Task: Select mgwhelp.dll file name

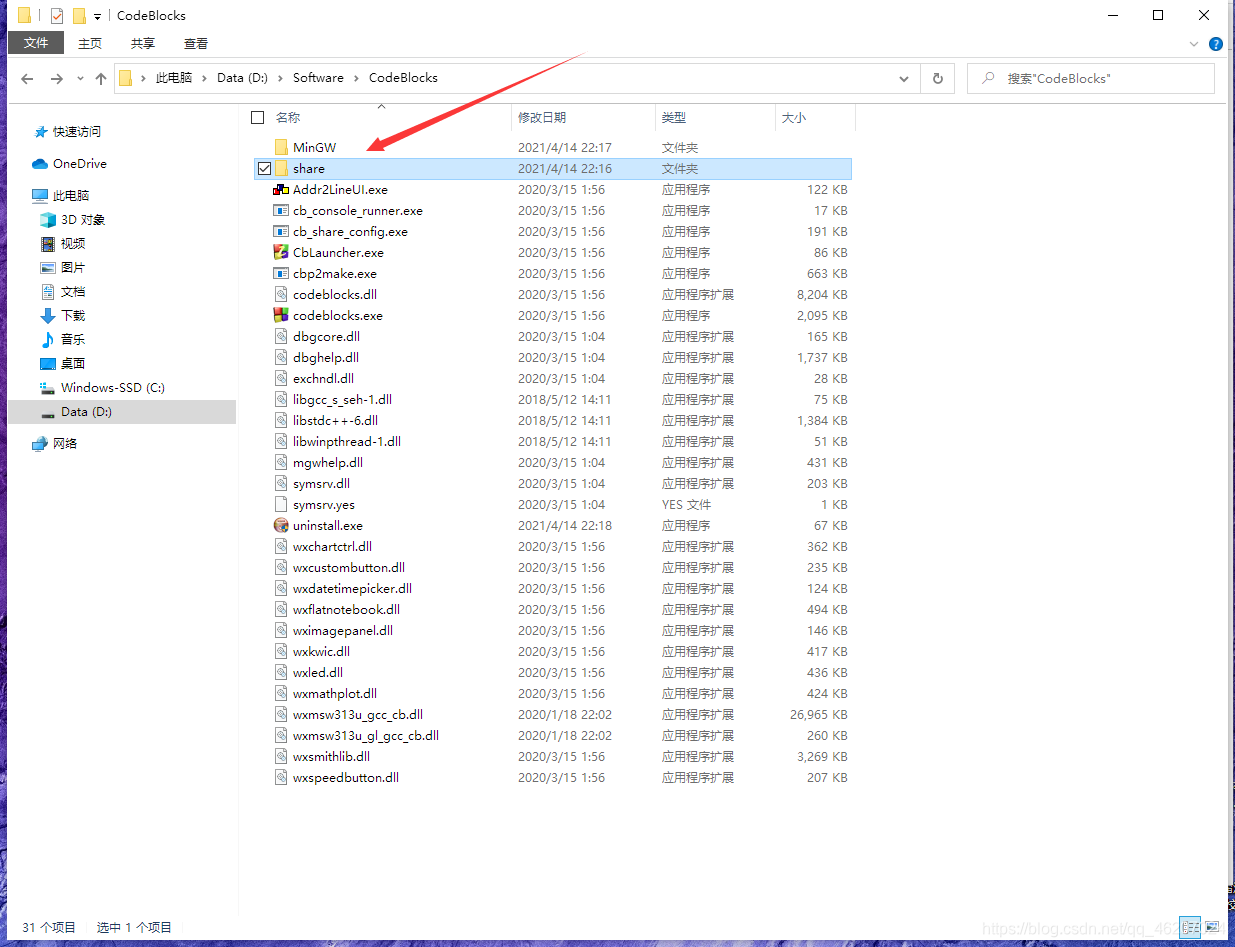Action: (x=328, y=463)
